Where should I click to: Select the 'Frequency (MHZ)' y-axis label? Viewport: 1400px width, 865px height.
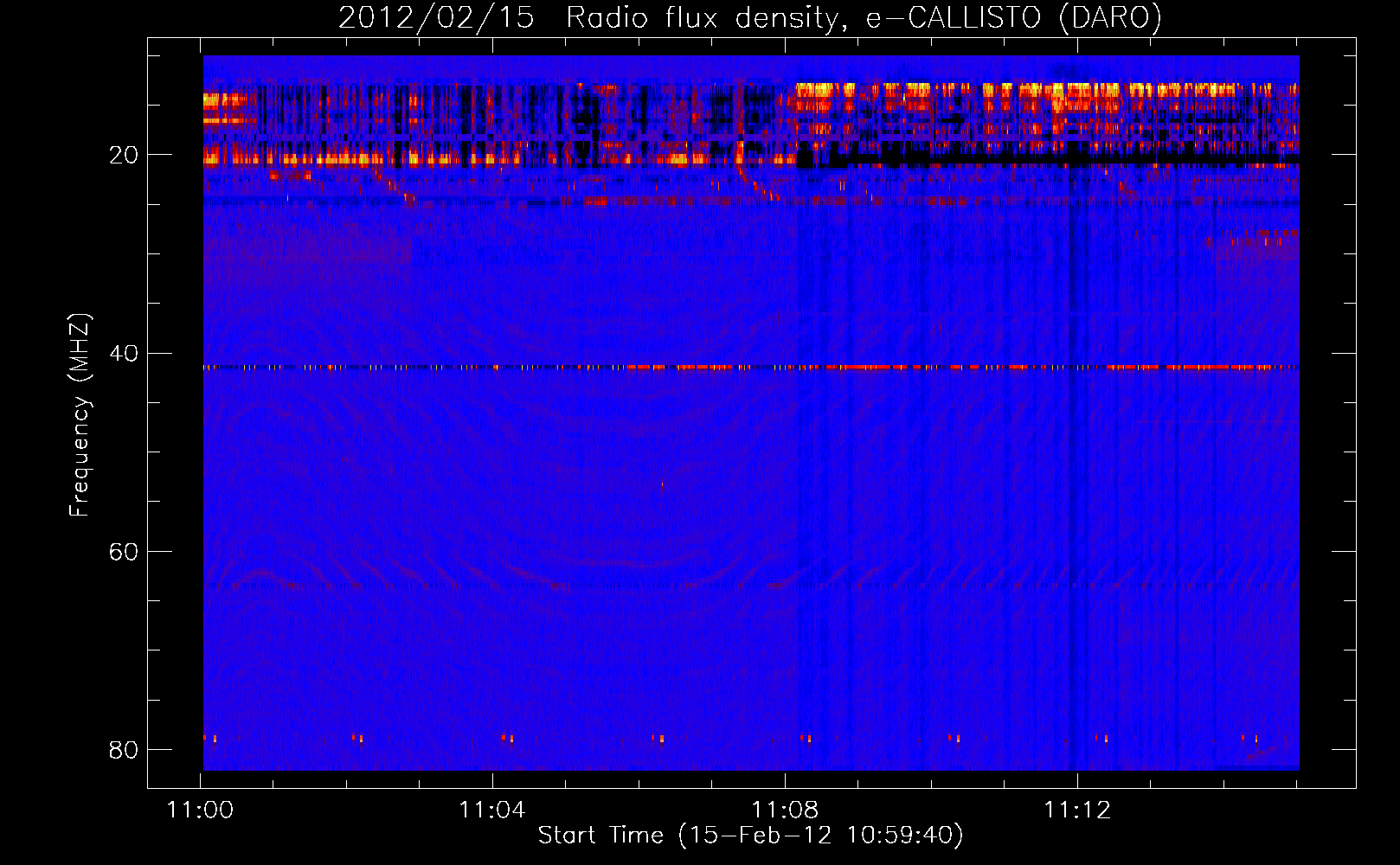click(79, 415)
